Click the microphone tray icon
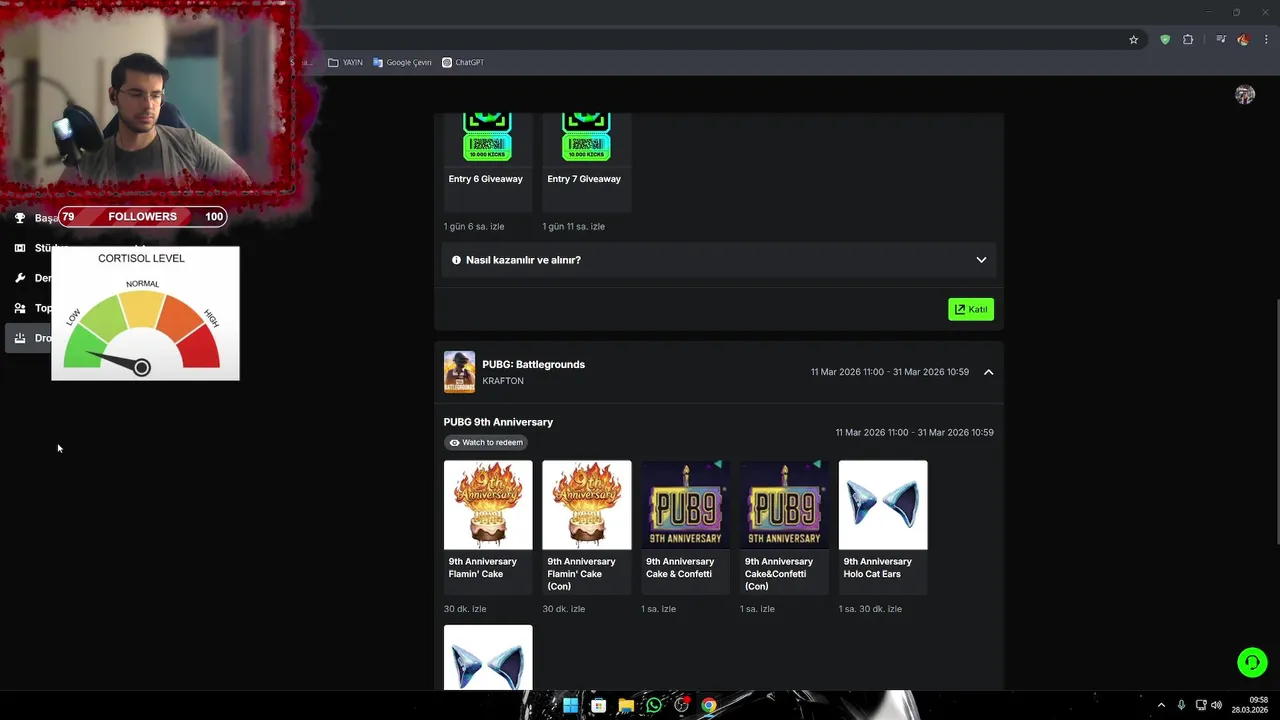The height and width of the screenshot is (720, 1280). pos(1181,705)
